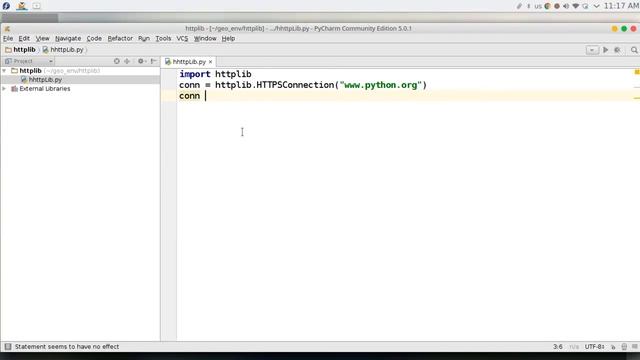Image resolution: width=640 pixels, height=360 pixels.
Task: Click the pen clipboard tray icon
Action: click(519, 6)
